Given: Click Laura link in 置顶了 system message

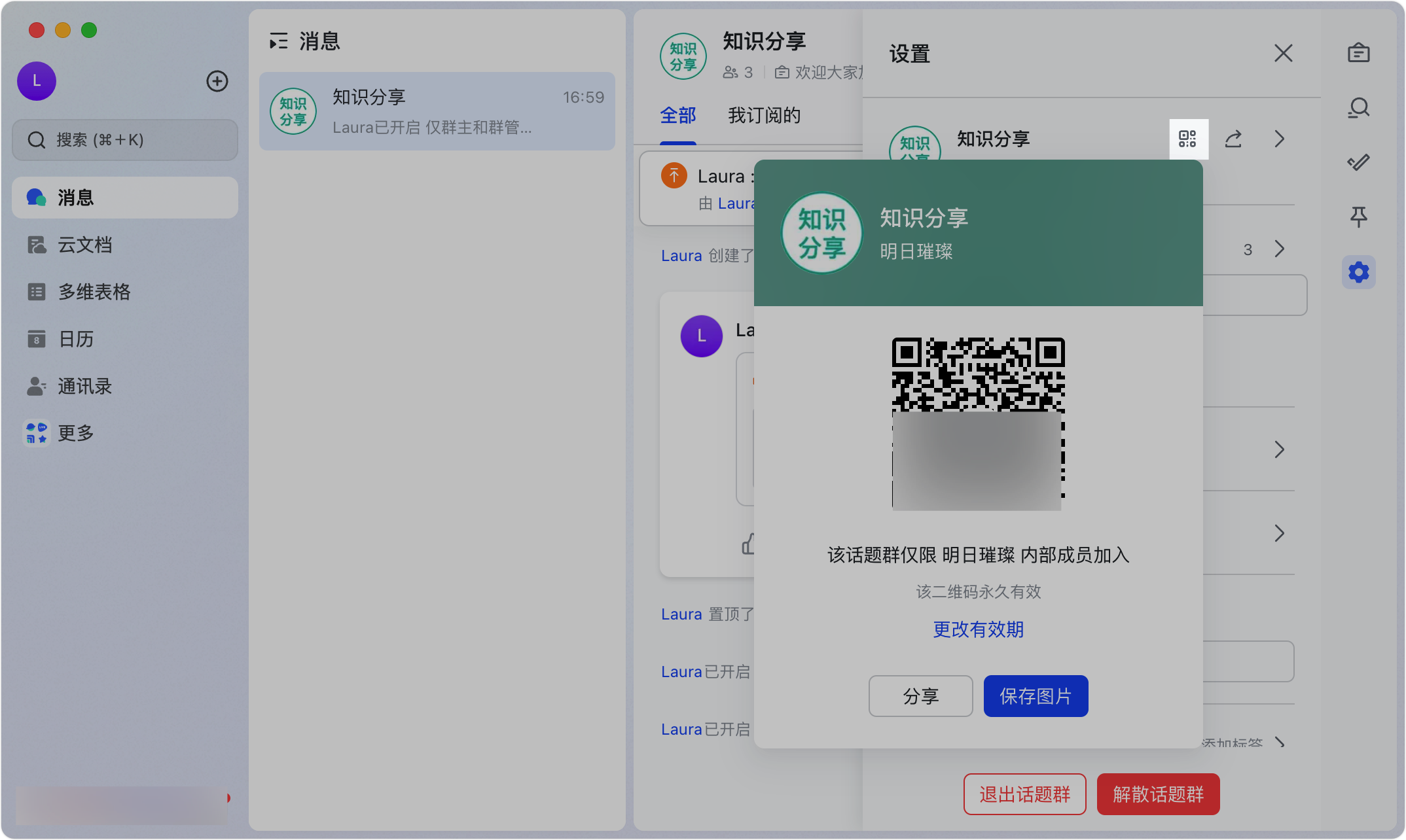Looking at the screenshot, I should (681, 614).
